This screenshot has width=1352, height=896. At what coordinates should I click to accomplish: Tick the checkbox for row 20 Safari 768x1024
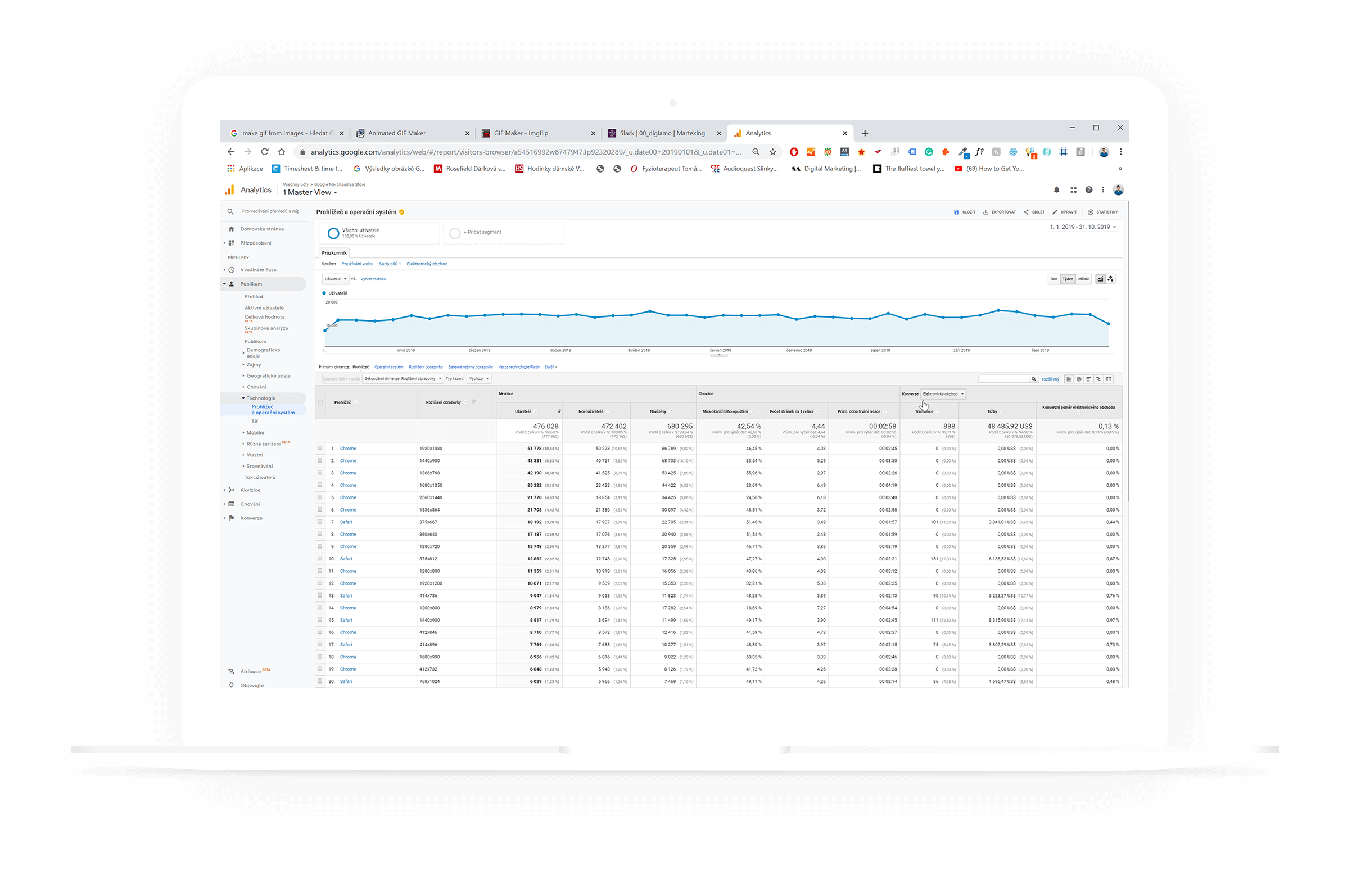click(x=320, y=681)
